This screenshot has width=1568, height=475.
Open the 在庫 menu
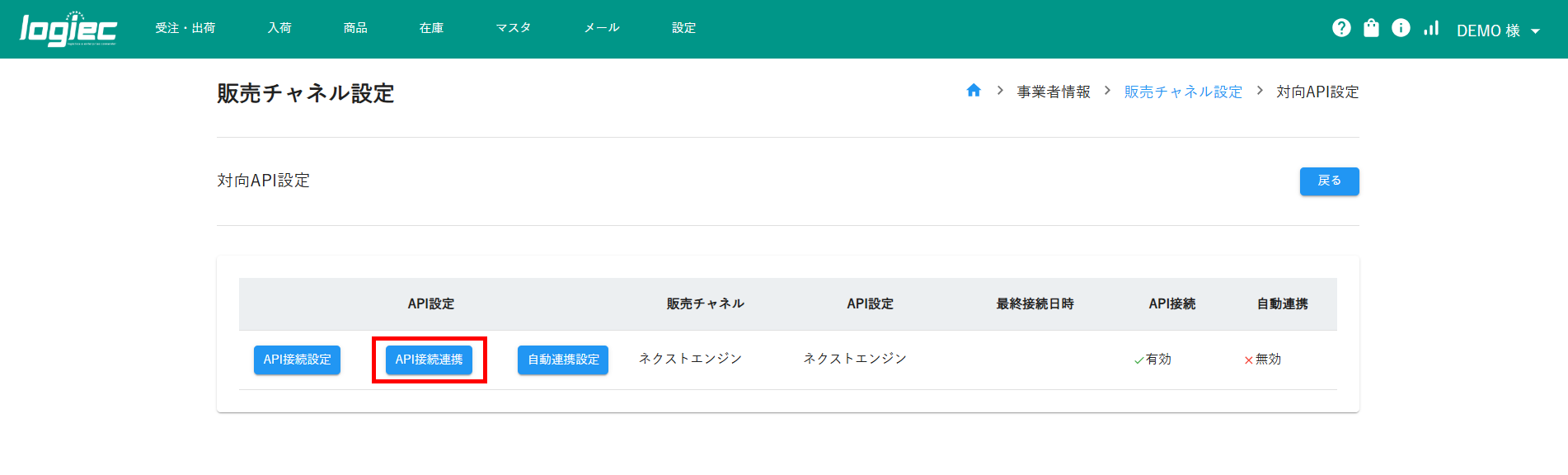click(x=431, y=28)
